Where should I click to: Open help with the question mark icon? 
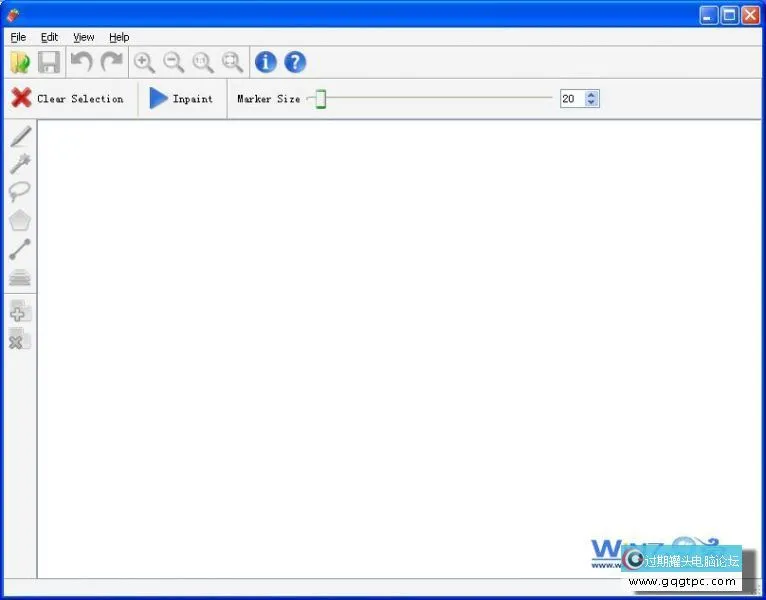coord(295,63)
